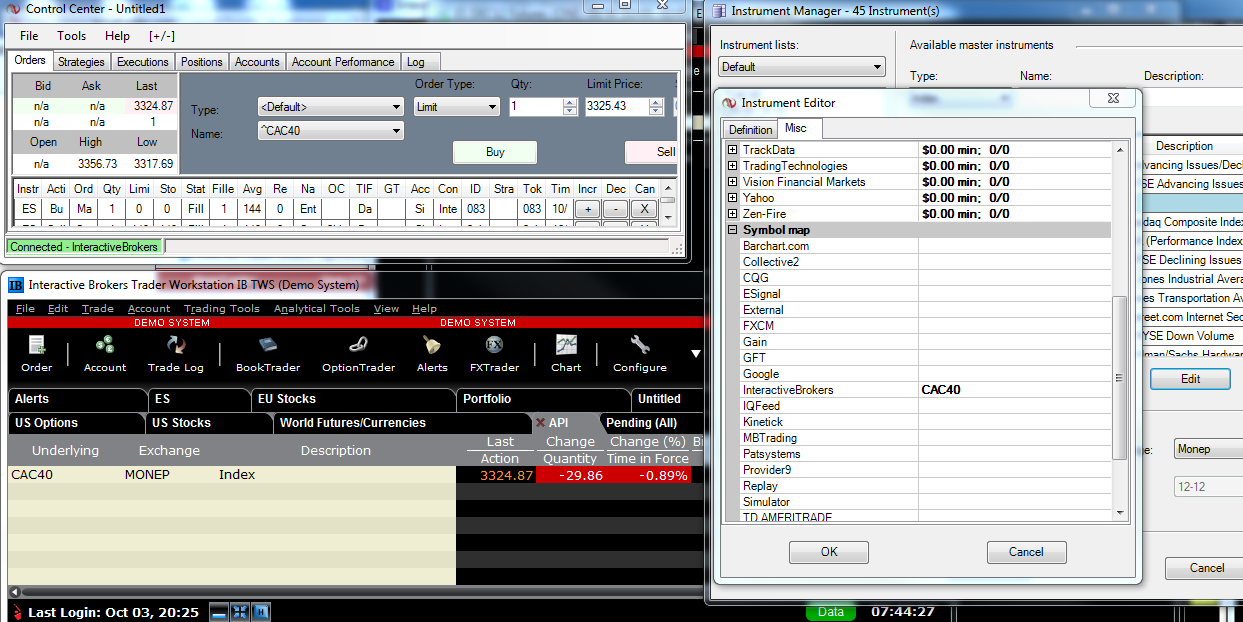The width and height of the screenshot is (1243, 622).
Task: Click the third blue layout icon after Last Login
Action: pyautogui.click(x=260, y=612)
